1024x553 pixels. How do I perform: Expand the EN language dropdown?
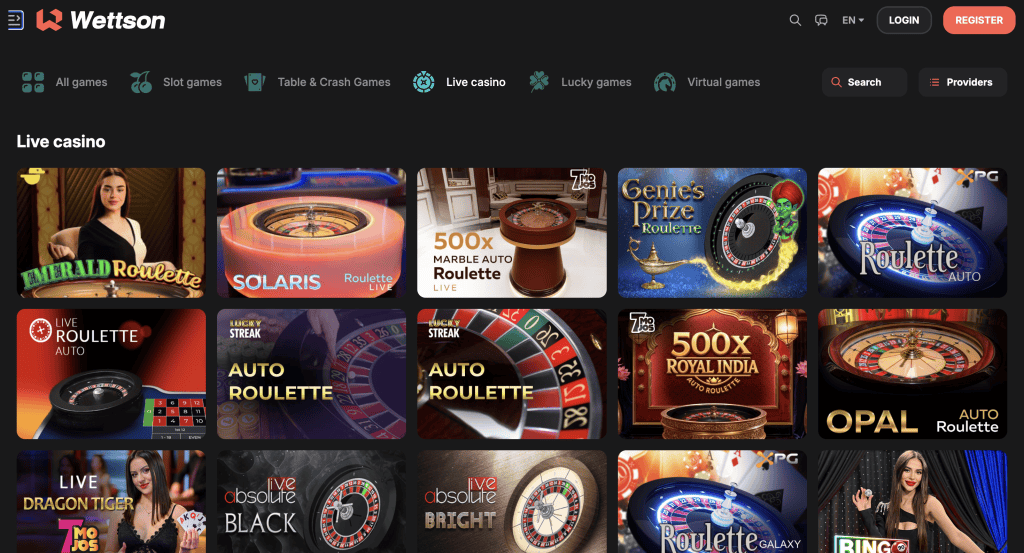(x=852, y=20)
